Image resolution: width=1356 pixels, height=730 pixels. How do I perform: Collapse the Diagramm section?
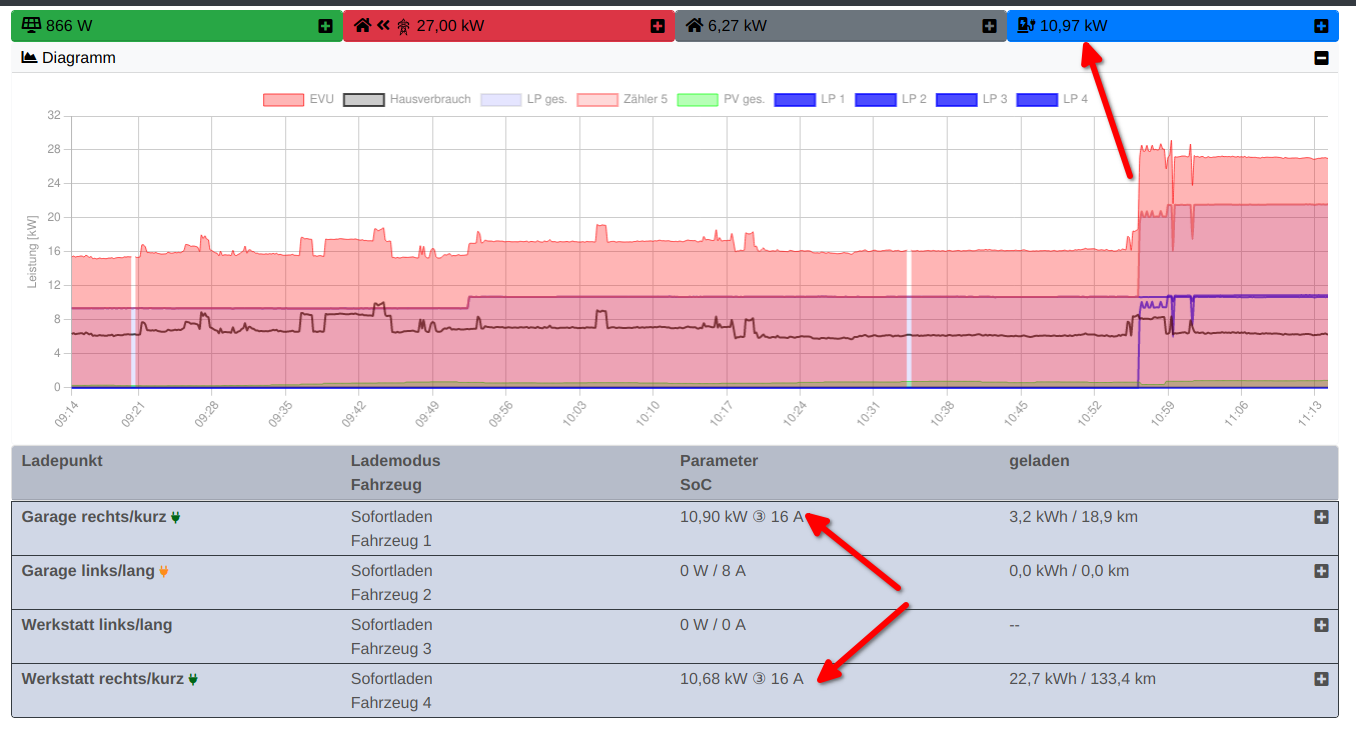(x=1321, y=58)
